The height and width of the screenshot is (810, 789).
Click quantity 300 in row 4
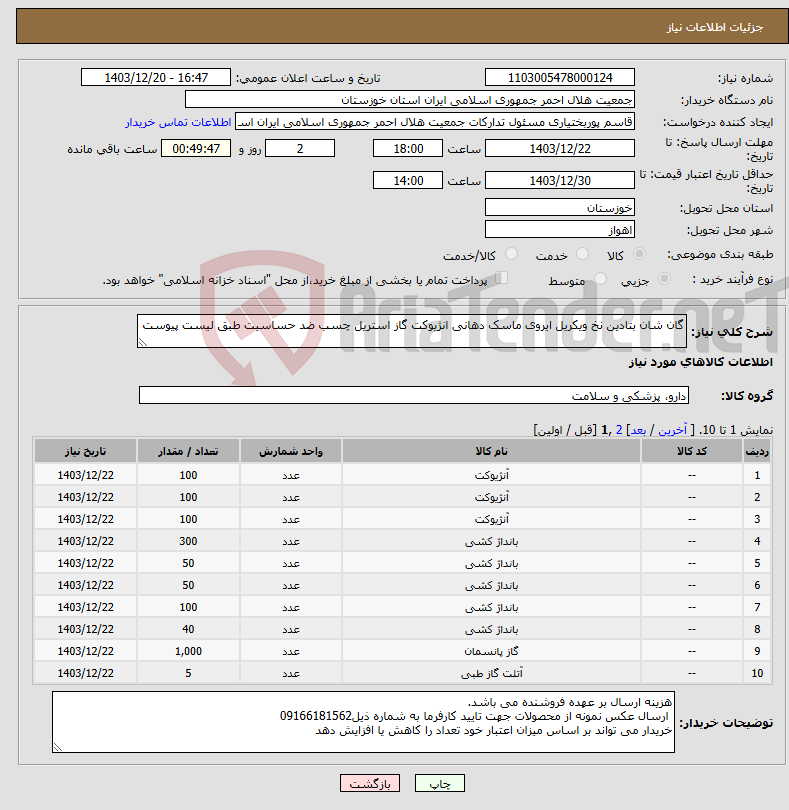[188, 541]
